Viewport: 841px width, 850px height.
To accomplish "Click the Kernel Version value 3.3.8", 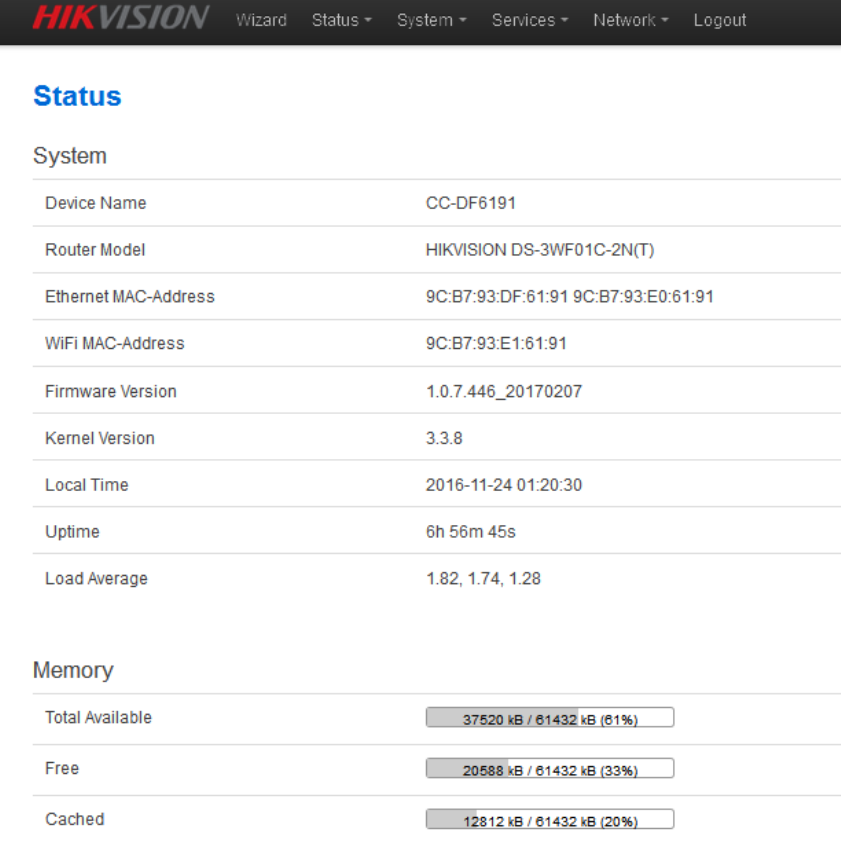I will pyautogui.click(x=444, y=438).
